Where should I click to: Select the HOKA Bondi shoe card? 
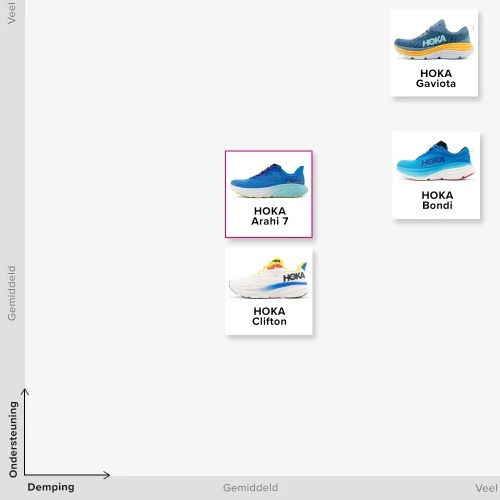tap(436, 175)
